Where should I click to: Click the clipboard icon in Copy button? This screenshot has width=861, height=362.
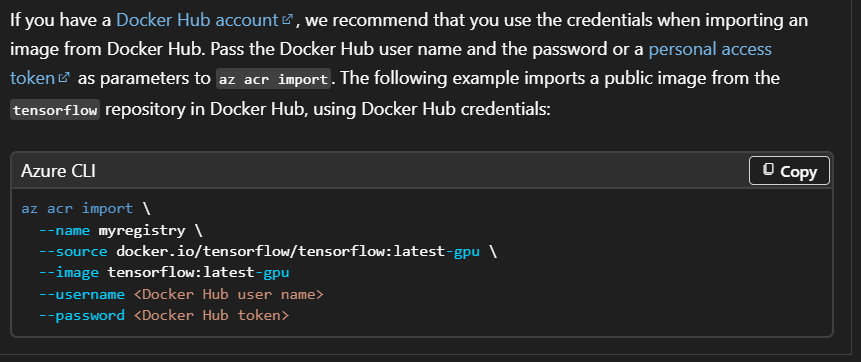pos(769,170)
